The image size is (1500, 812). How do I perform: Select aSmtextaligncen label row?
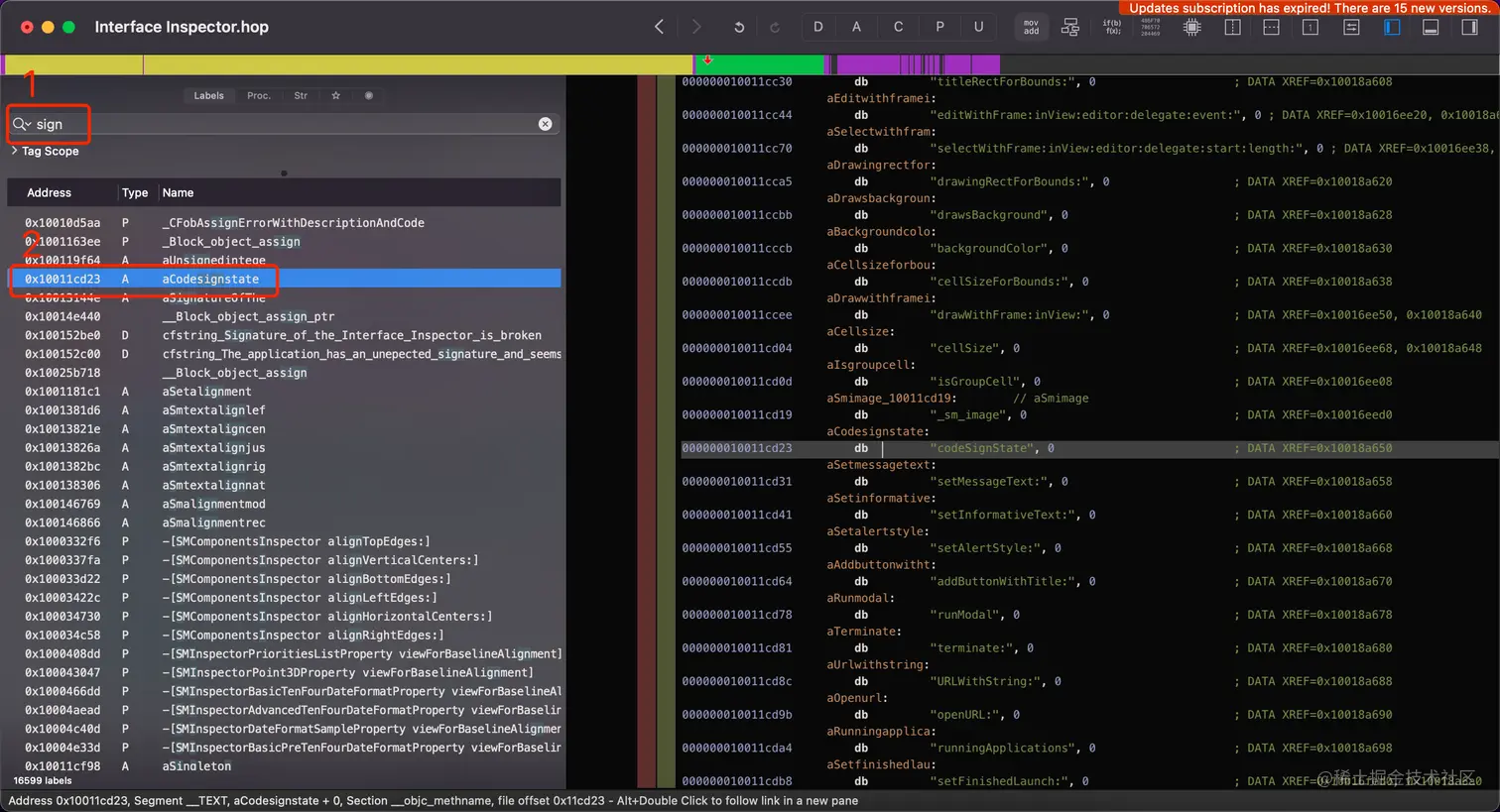coord(285,429)
